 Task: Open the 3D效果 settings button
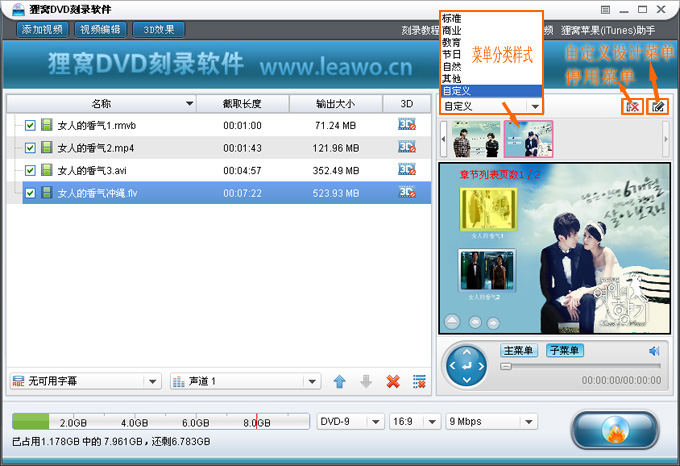[x=159, y=29]
